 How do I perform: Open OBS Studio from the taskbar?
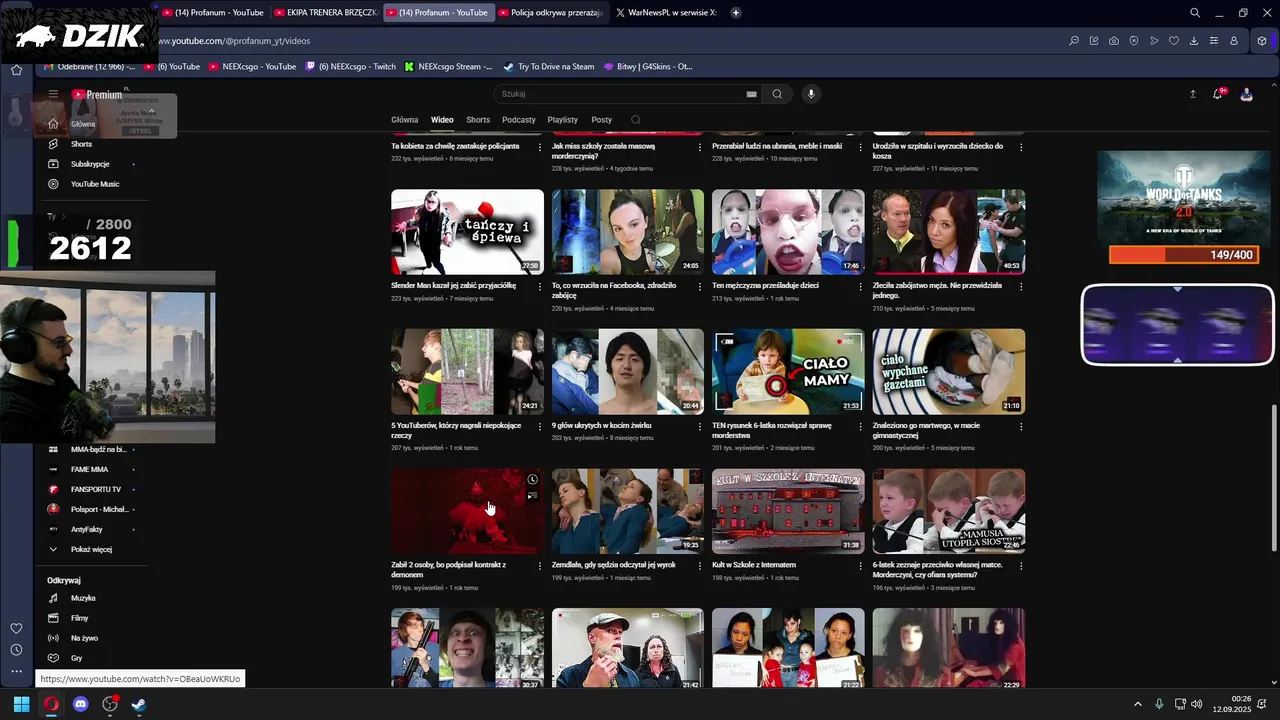pos(110,704)
